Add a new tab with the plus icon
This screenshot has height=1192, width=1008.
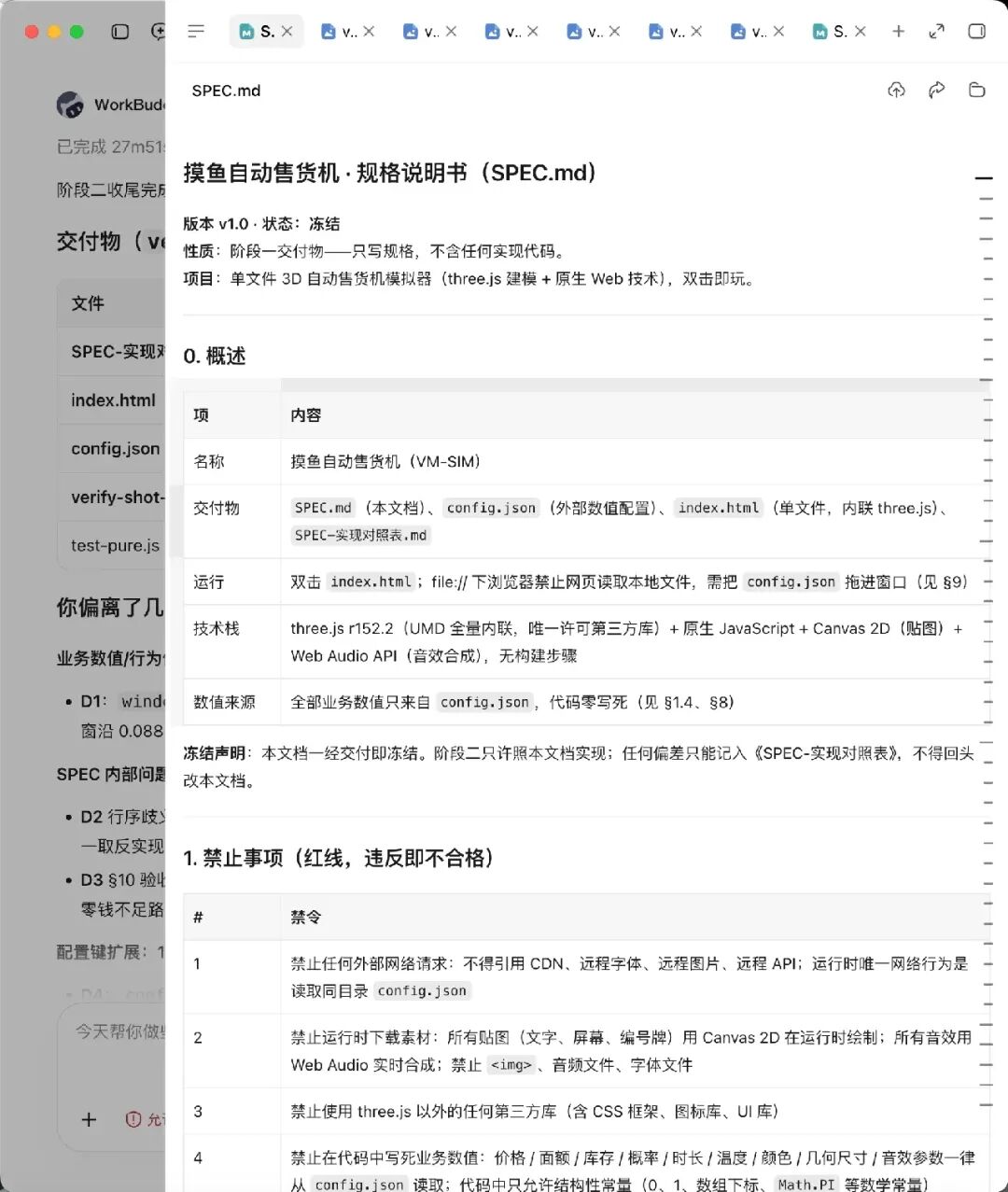click(x=898, y=32)
